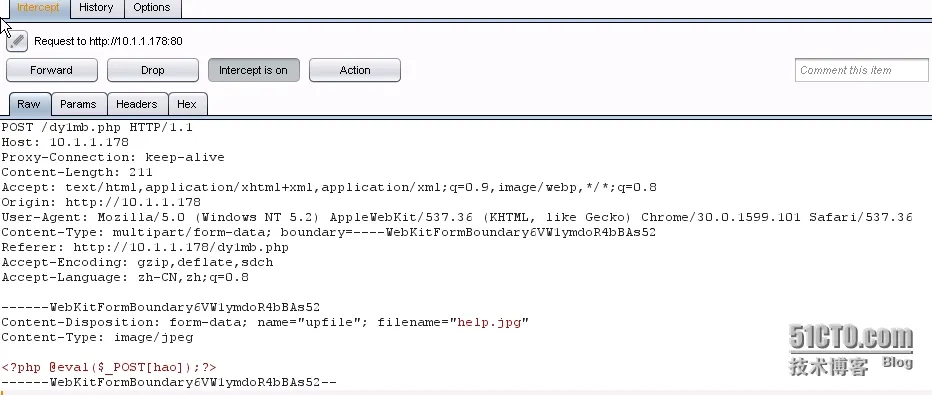Click the Accept: text/html header line
932x395 pixels.
pyautogui.click(x=329, y=187)
